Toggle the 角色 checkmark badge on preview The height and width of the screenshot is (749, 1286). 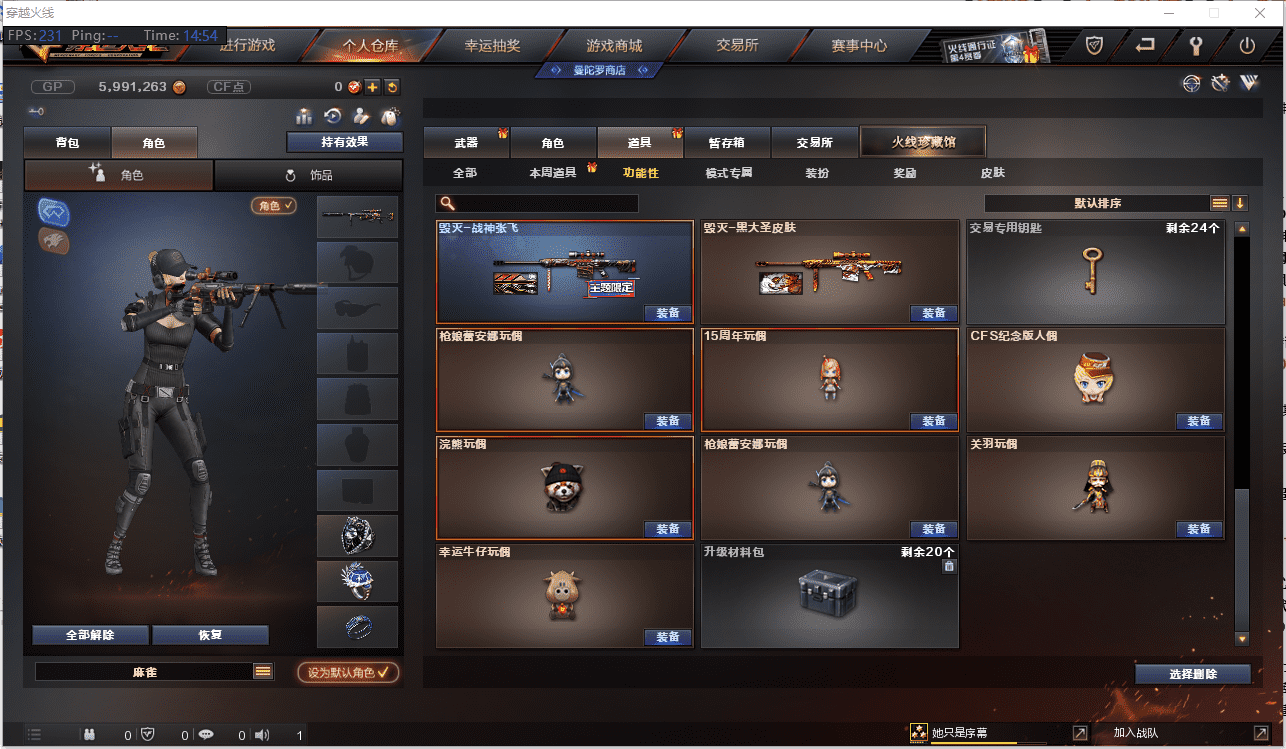tap(274, 205)
